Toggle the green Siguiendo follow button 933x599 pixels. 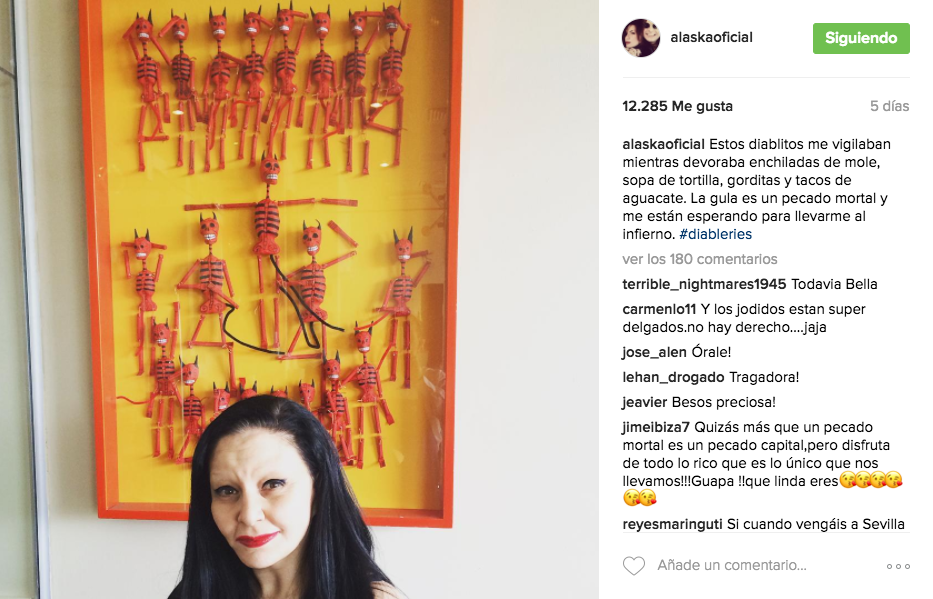coord(861,38)
